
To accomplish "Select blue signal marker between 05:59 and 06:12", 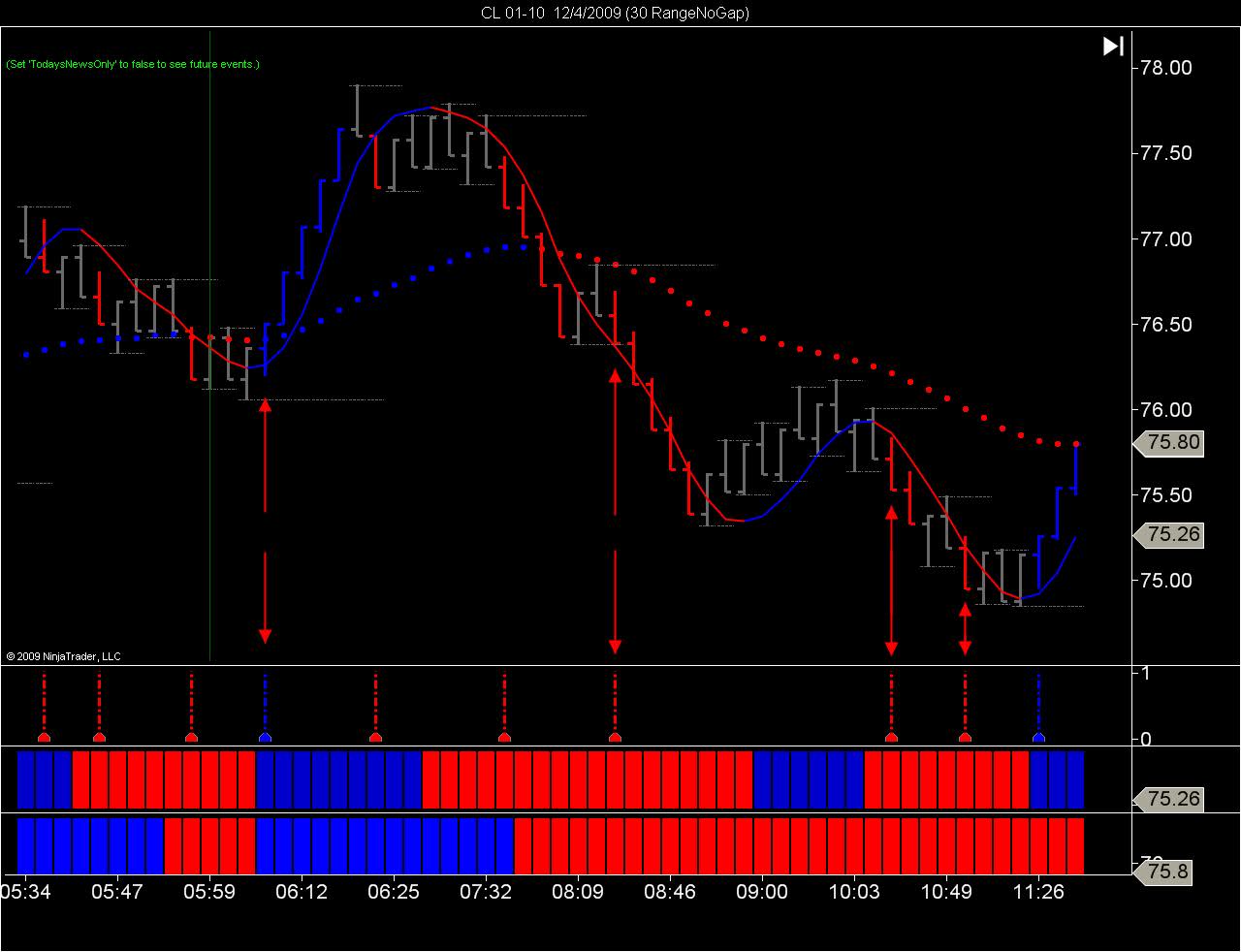I will point(265,738).
